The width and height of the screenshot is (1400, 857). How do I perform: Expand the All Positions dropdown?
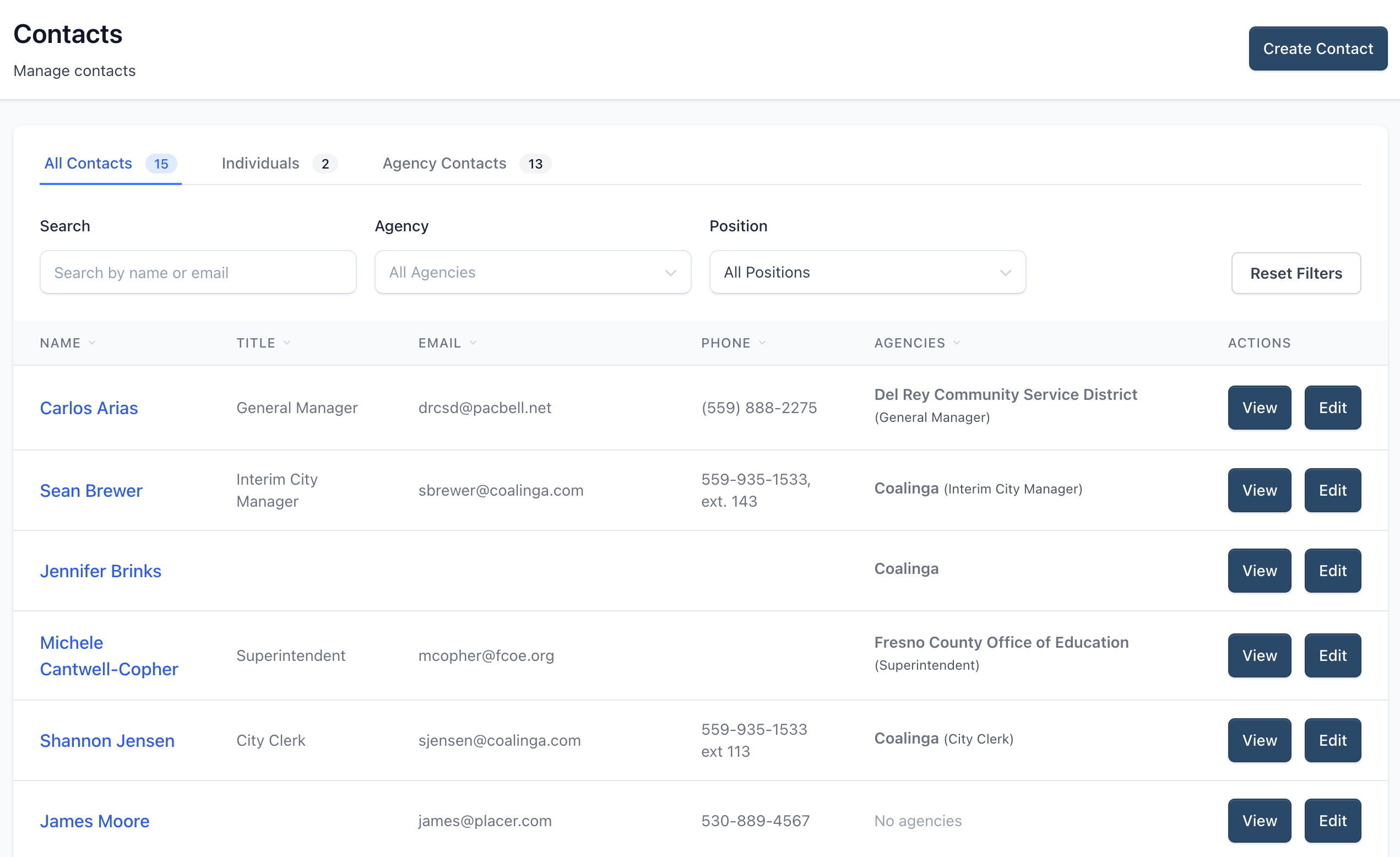[867, 272]
